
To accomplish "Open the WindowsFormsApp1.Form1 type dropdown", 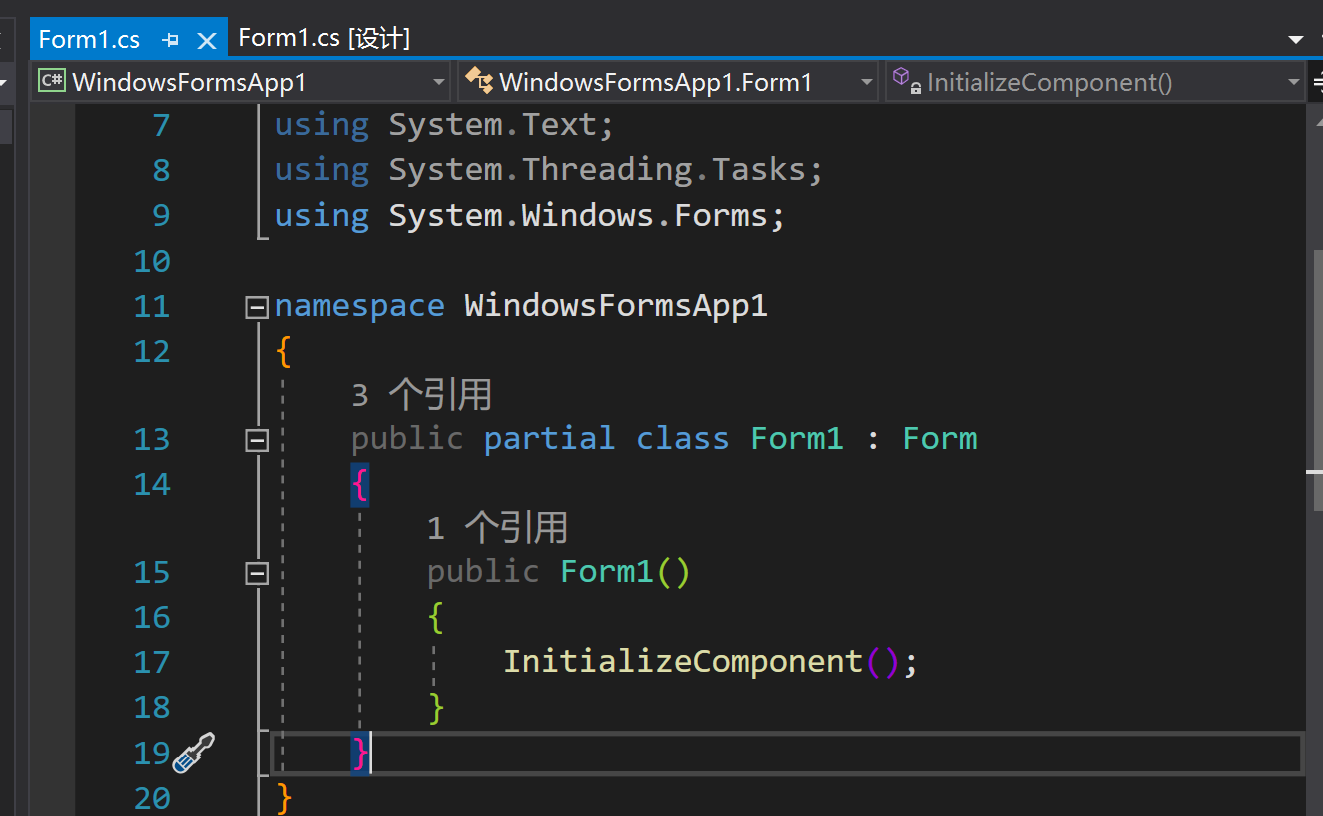I will click(668, 82).
